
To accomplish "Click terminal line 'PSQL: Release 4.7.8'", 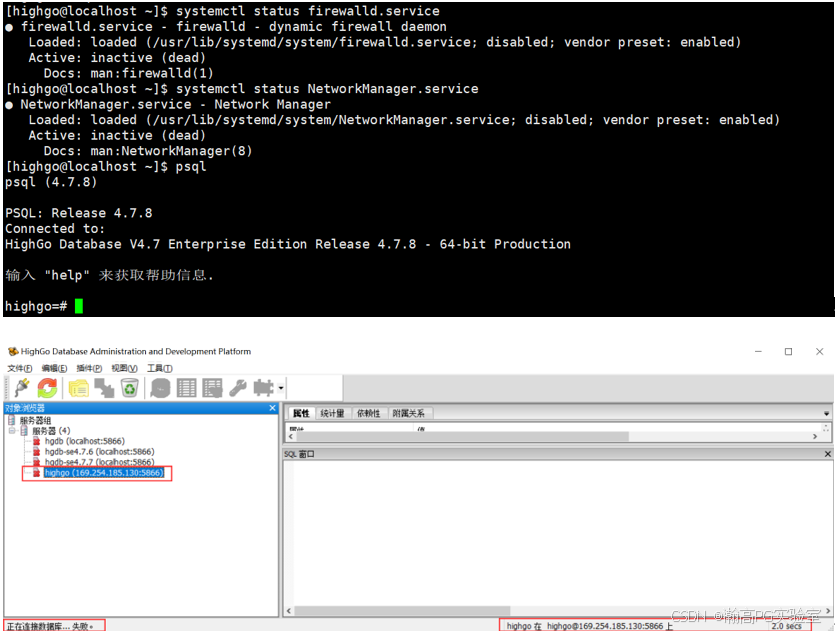I will 79,213.
